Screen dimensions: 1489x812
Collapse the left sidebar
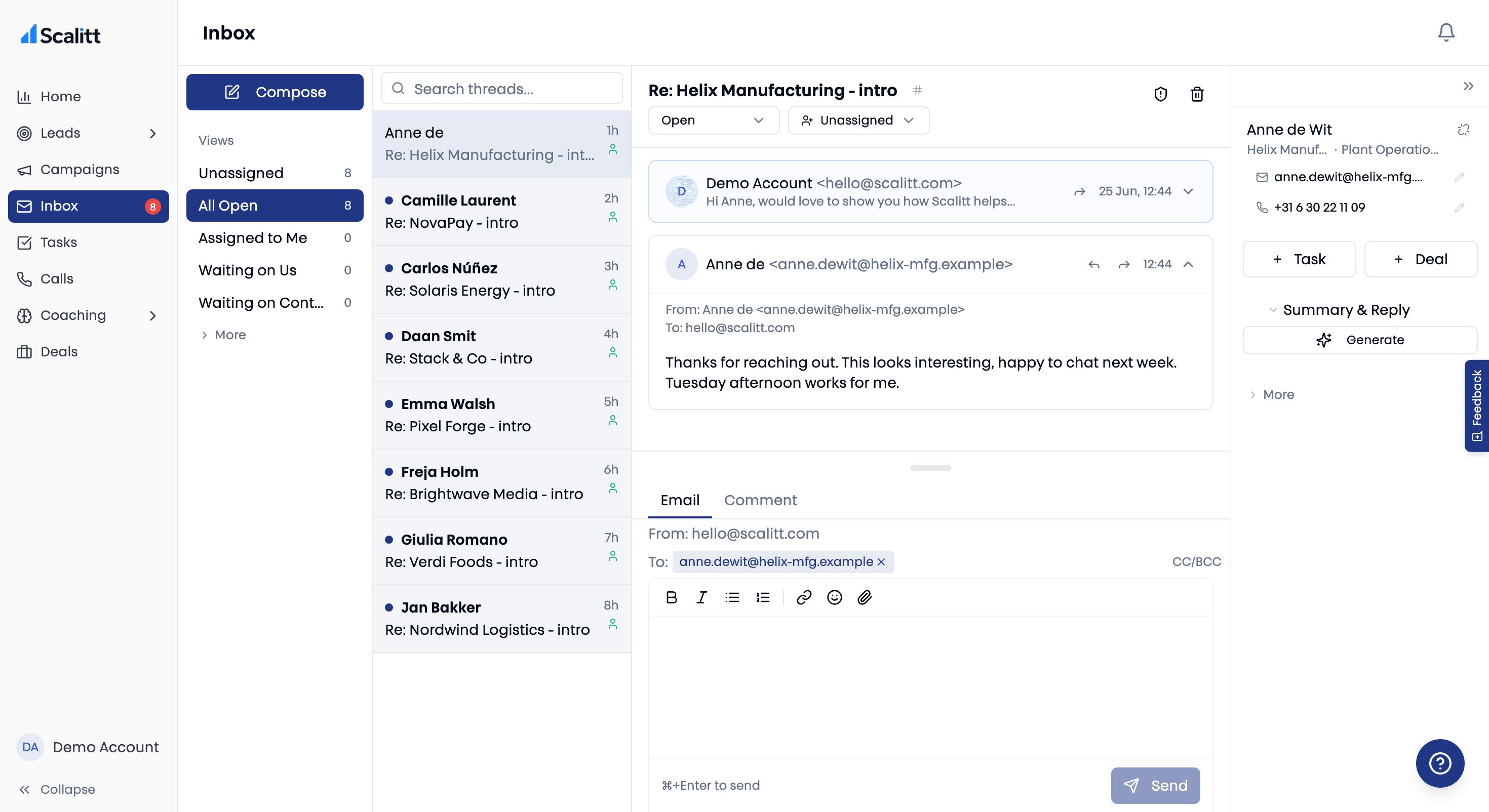pos(57,789)
